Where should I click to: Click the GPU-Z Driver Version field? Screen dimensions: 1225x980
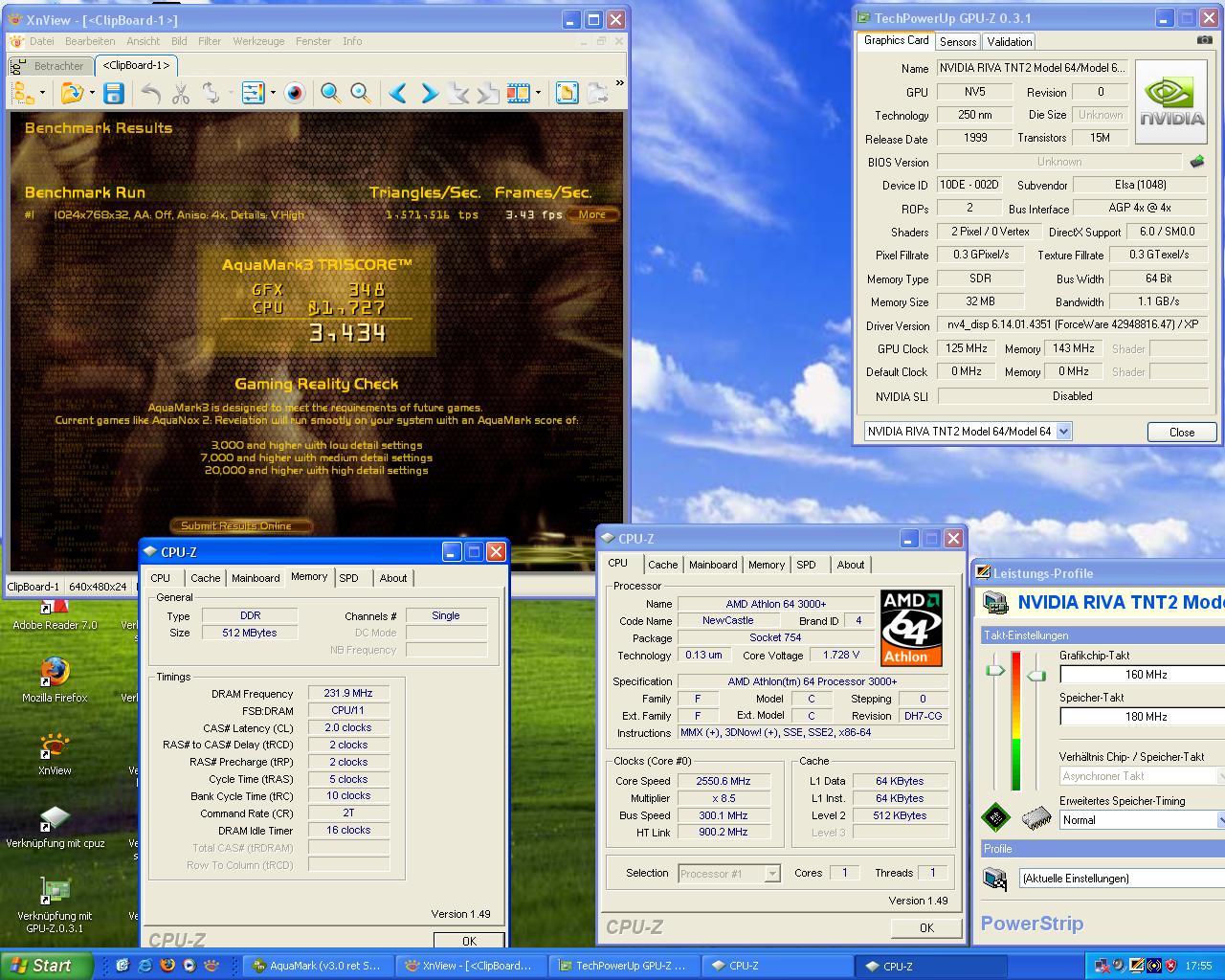coord(1072,325)
